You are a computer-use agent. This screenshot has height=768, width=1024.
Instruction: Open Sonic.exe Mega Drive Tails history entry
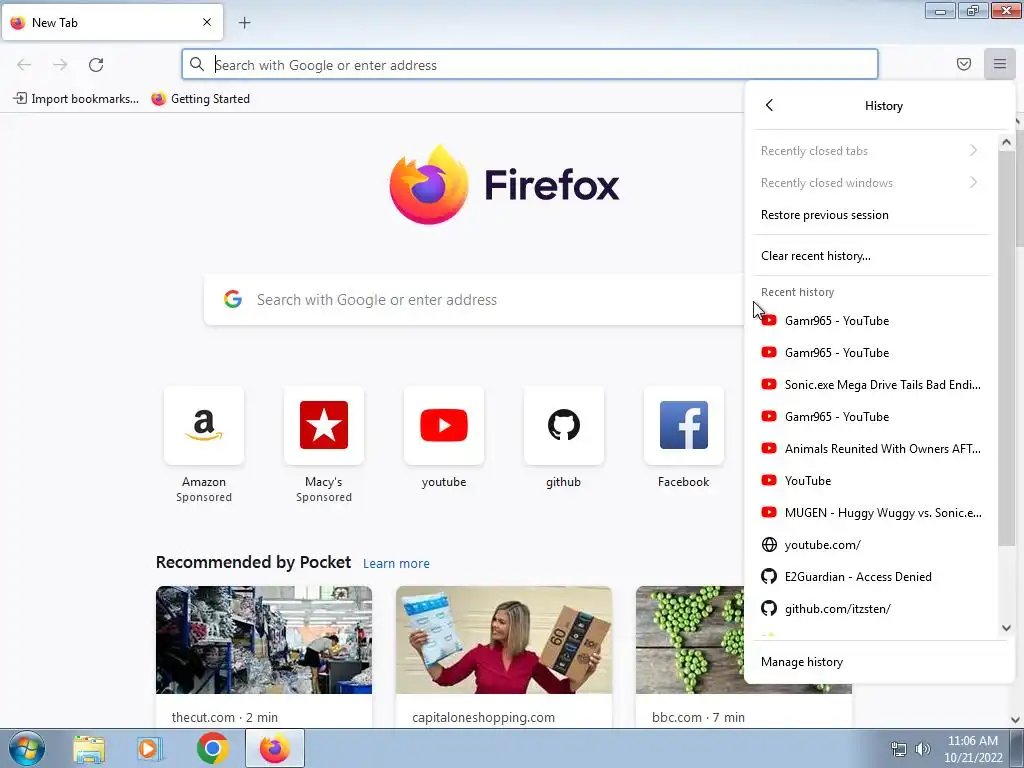(x=872, y=385)
